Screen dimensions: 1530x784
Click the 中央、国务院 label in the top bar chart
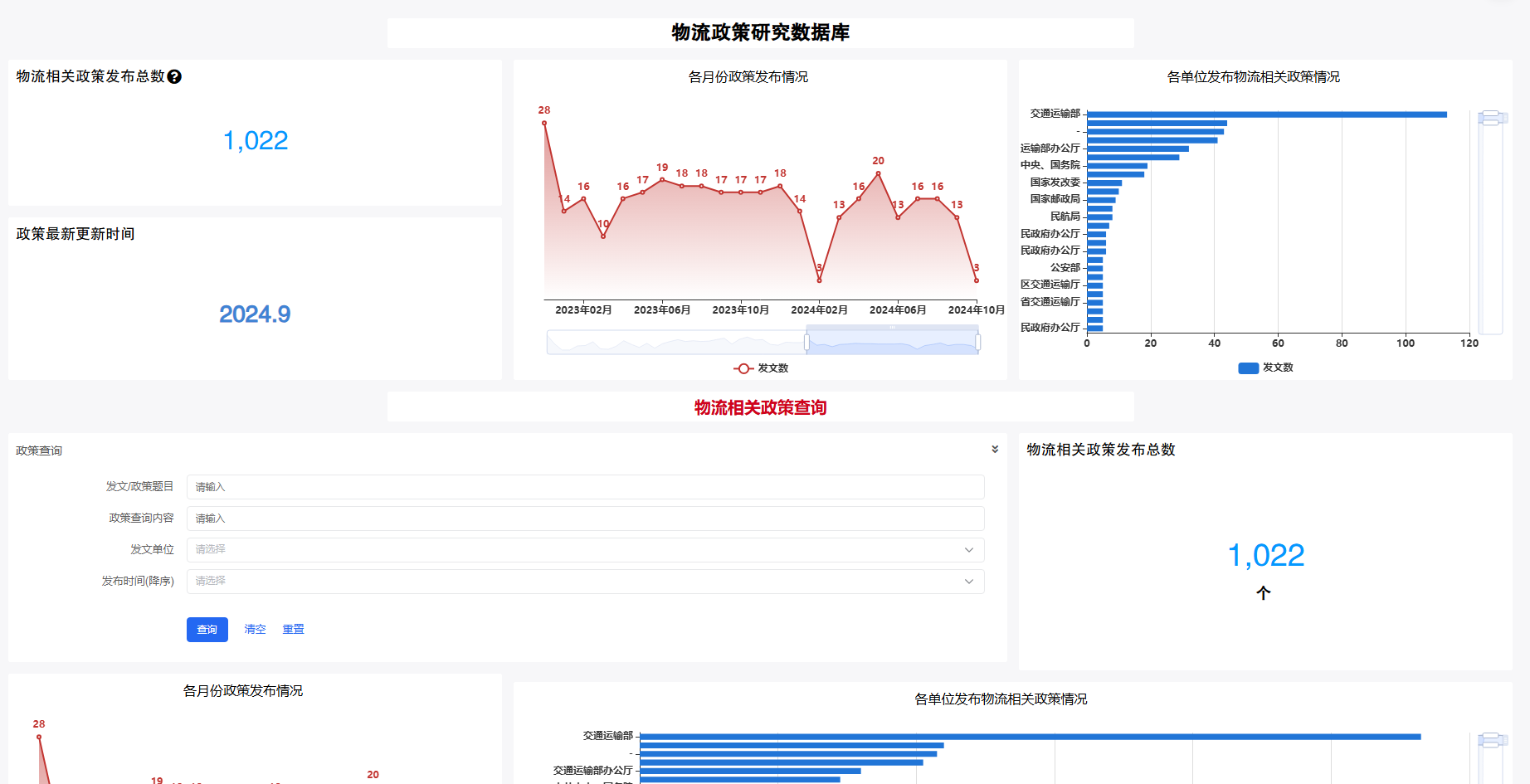click(x=1050, y=165)
